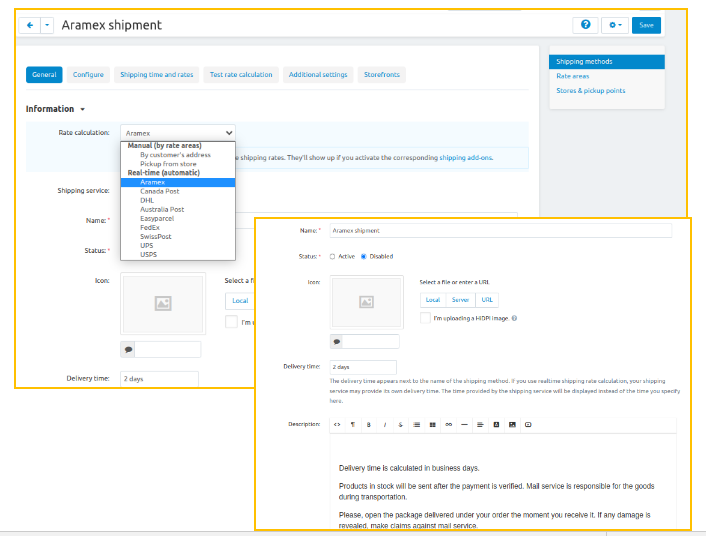This screenshot has width=706, height=536.
Task: Click the right panel comment icon
Action: pyautogui.click(x=336, y=342)
